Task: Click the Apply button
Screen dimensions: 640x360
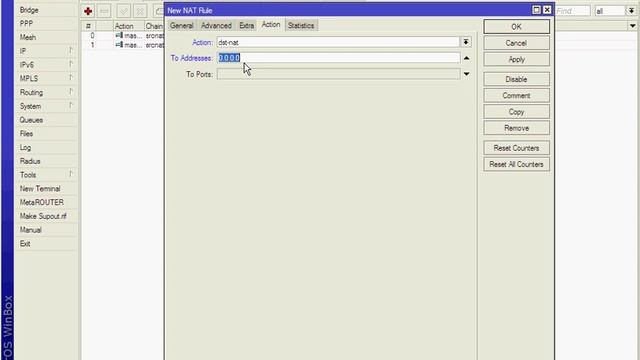Action: tap(516, 59)
